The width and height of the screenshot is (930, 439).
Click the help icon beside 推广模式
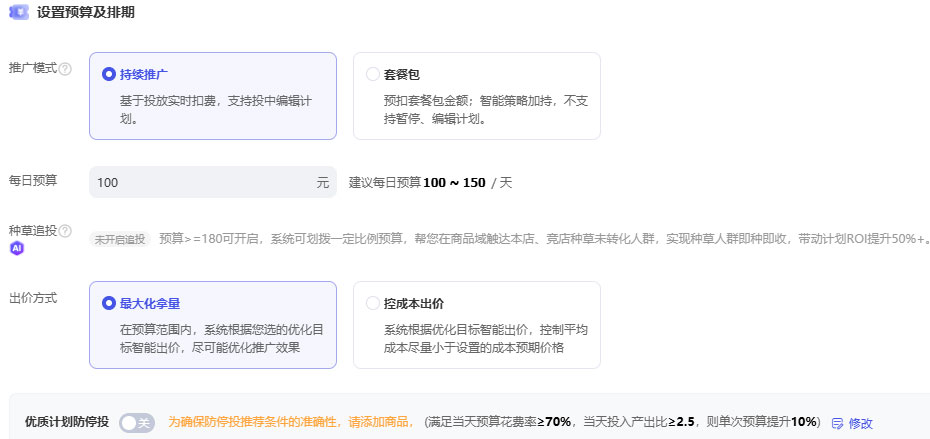(x=65, y=69)
